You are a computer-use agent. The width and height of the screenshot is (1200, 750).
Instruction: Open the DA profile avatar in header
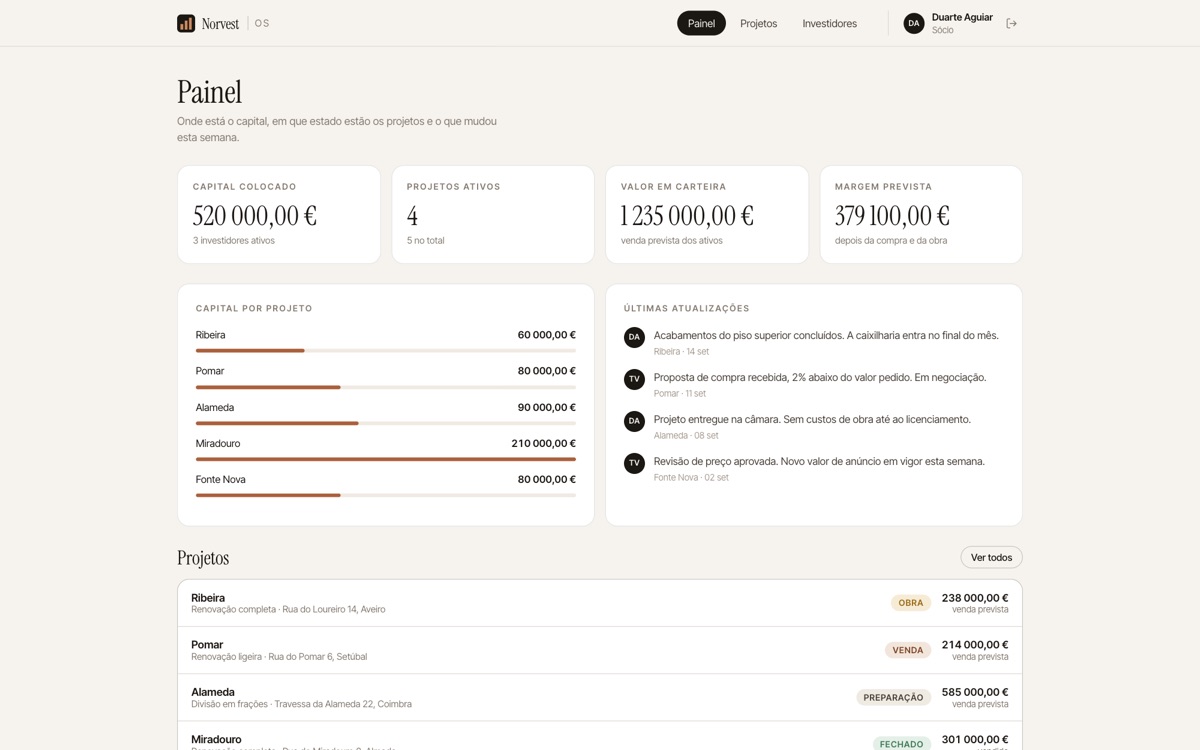[x=914, y=23]
